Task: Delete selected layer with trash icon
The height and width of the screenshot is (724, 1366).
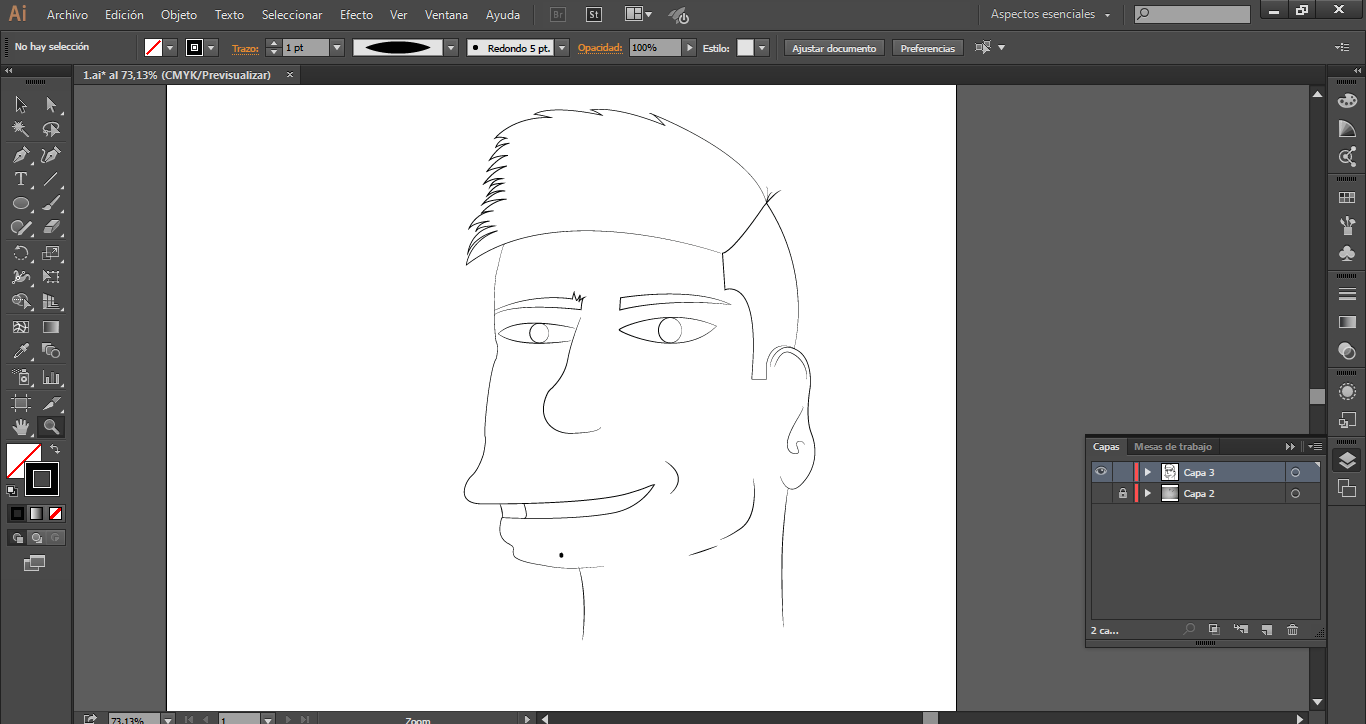Action: 1292,630
